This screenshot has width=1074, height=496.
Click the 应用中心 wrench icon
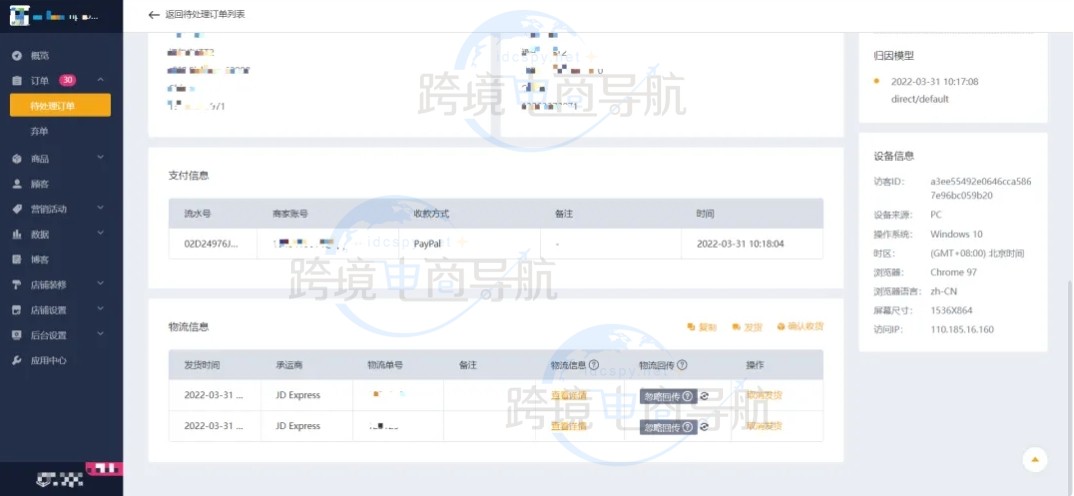[x=17, y=360]
